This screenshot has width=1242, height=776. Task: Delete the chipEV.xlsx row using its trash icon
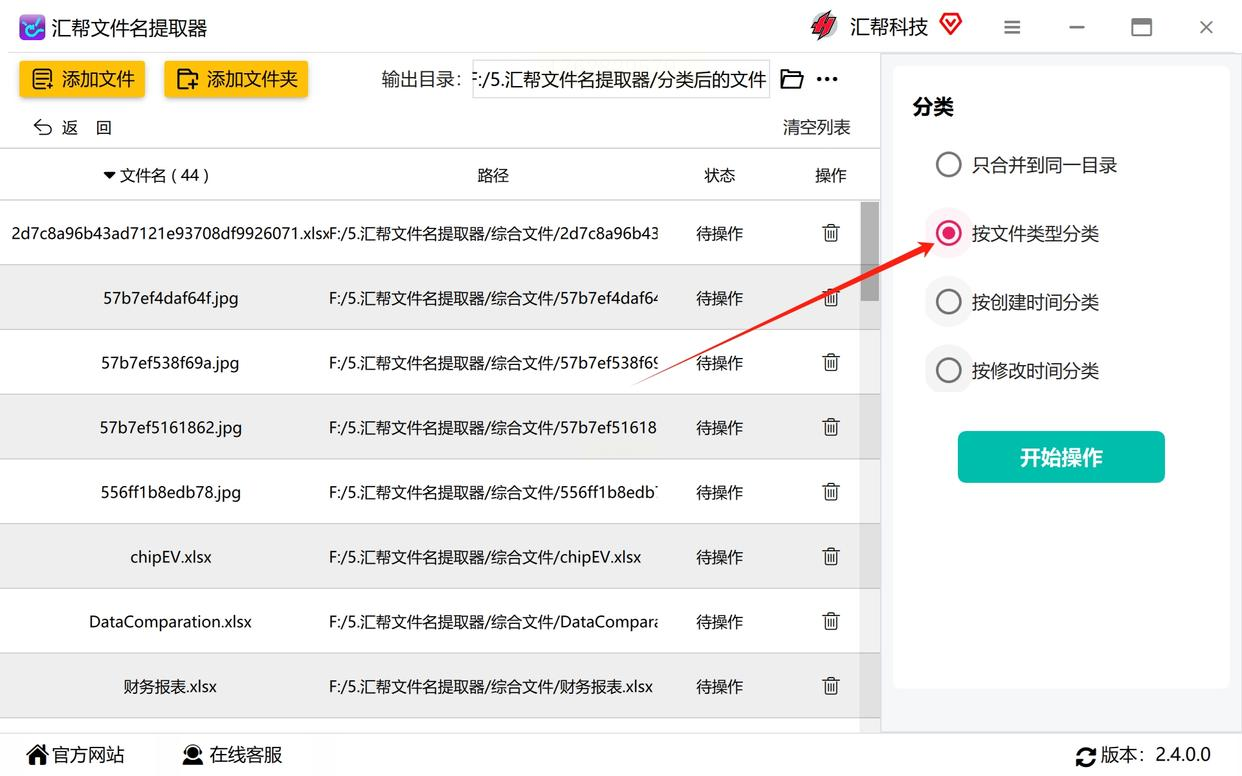830,556
